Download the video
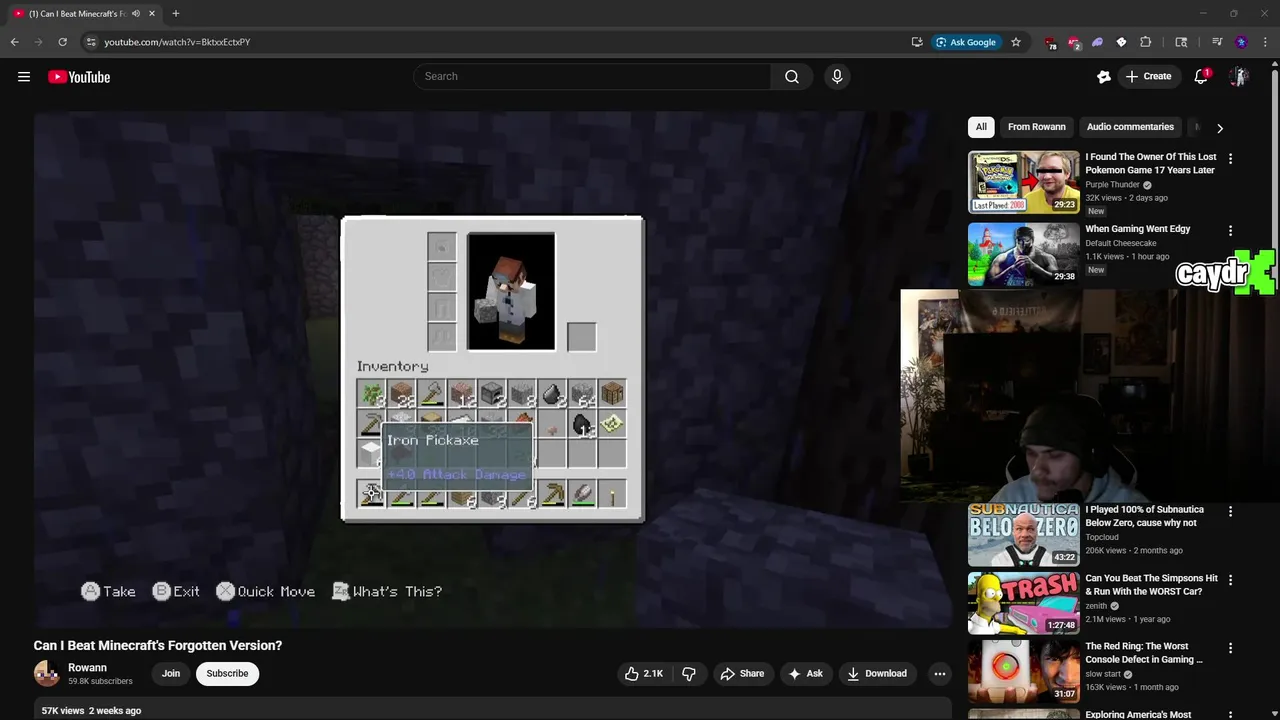This screenshot has height=720, width=1280. coord(876,674)
